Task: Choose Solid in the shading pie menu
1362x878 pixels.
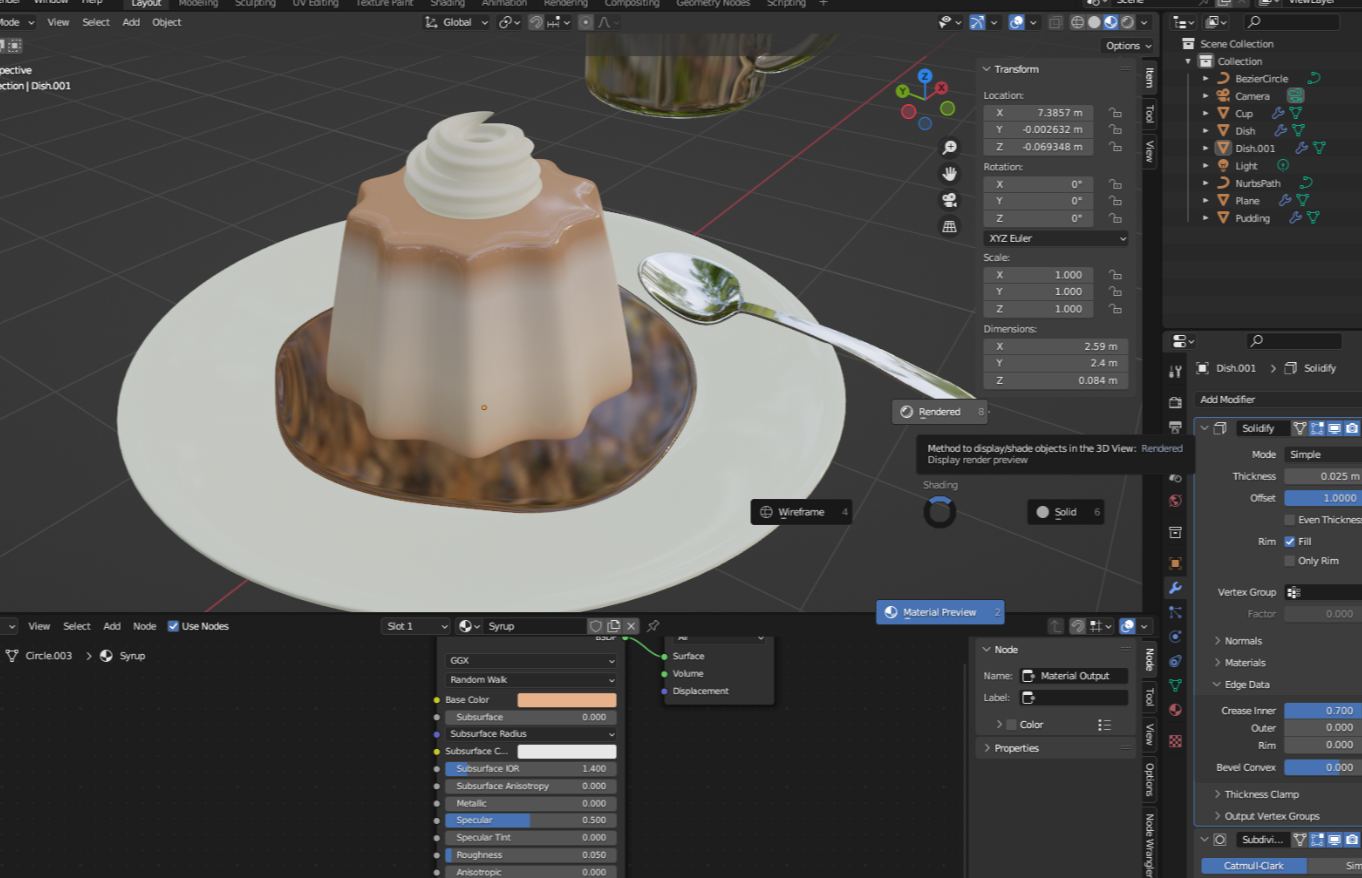Action: 1066,512
